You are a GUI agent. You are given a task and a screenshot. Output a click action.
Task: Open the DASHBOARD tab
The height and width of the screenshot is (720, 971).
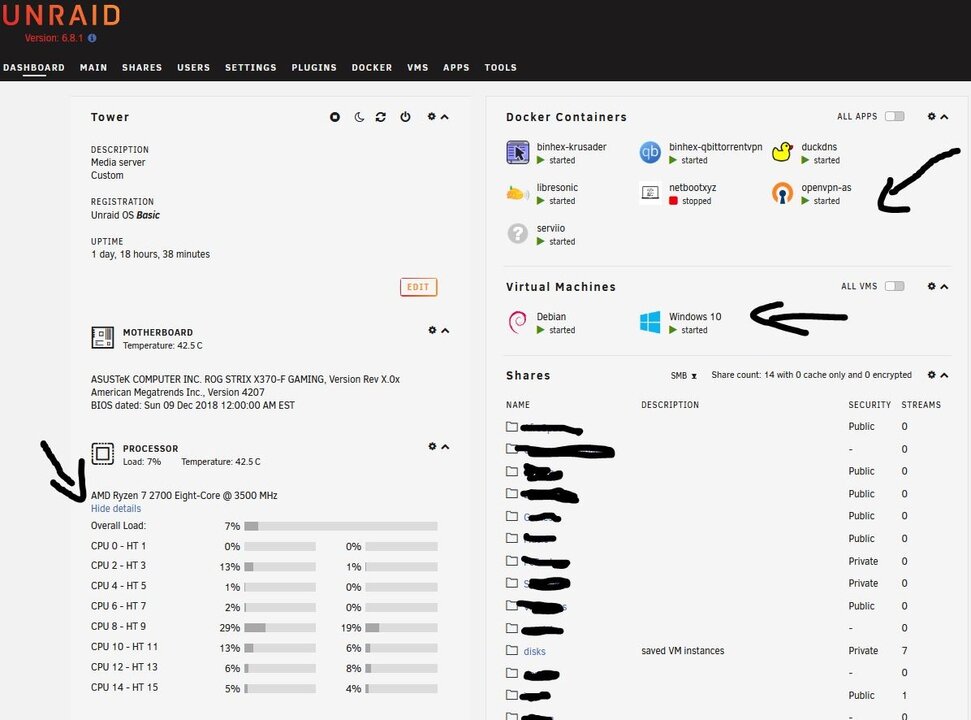pyautogui.click(x=34, y=67)
